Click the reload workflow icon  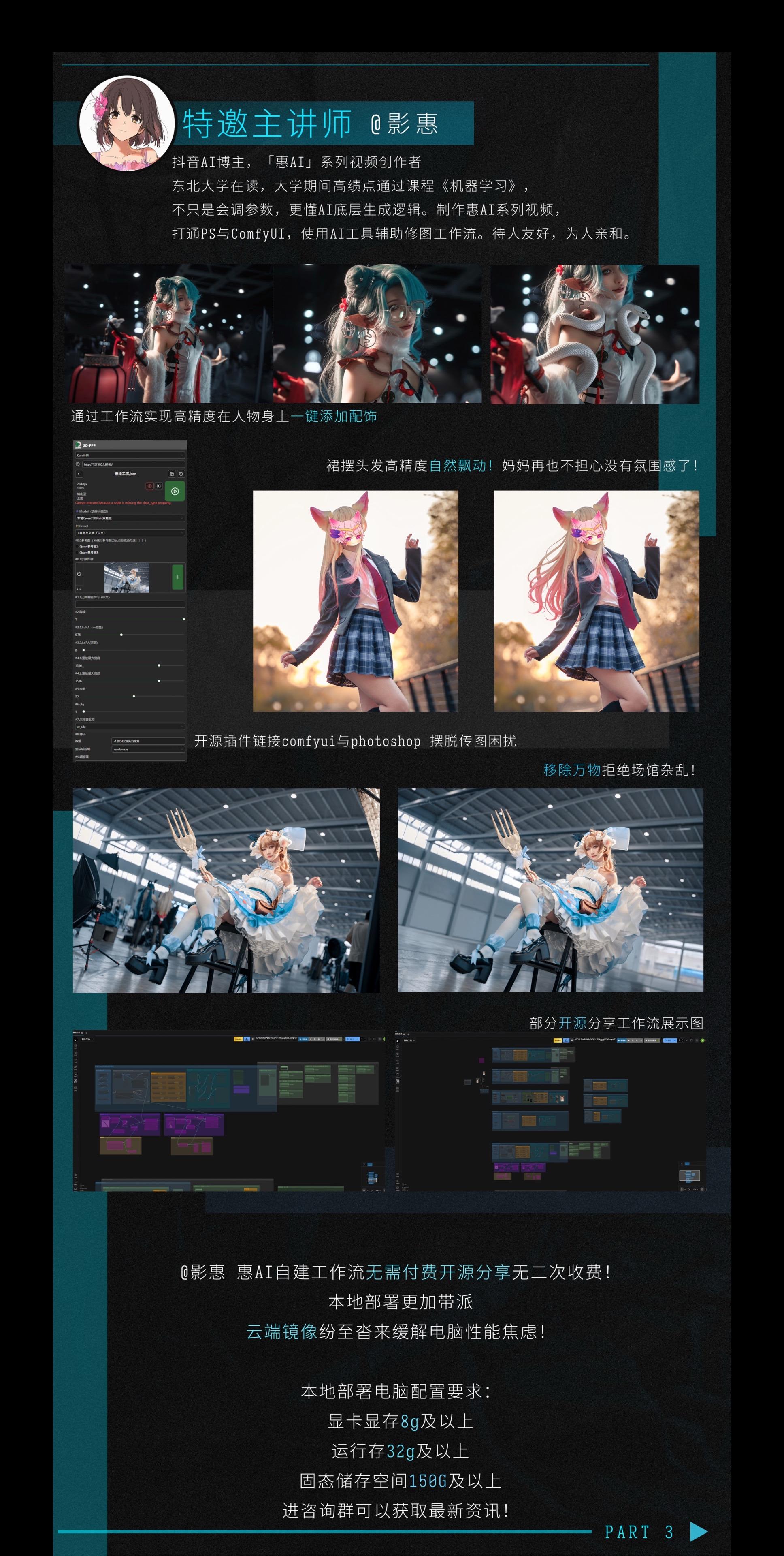(x=181, y=474)
